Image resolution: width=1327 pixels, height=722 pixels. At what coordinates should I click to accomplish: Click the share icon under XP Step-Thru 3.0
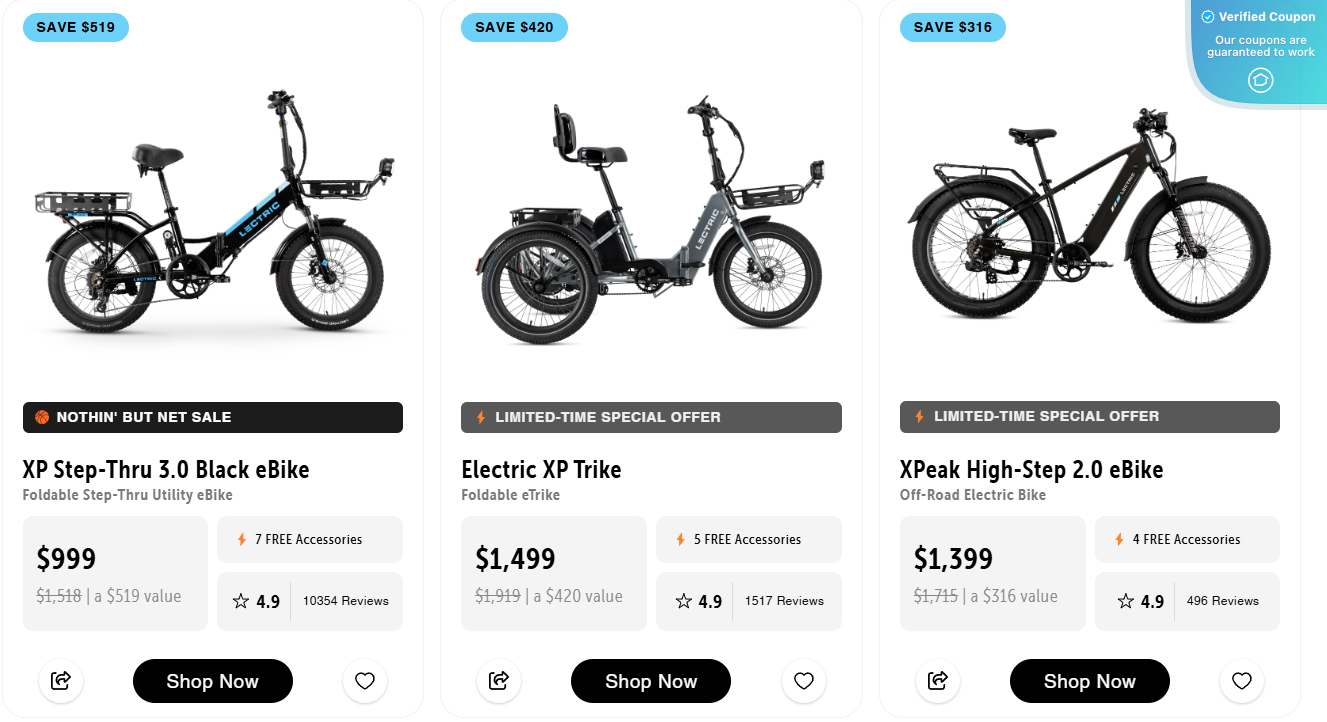click(x=61, y=681)
